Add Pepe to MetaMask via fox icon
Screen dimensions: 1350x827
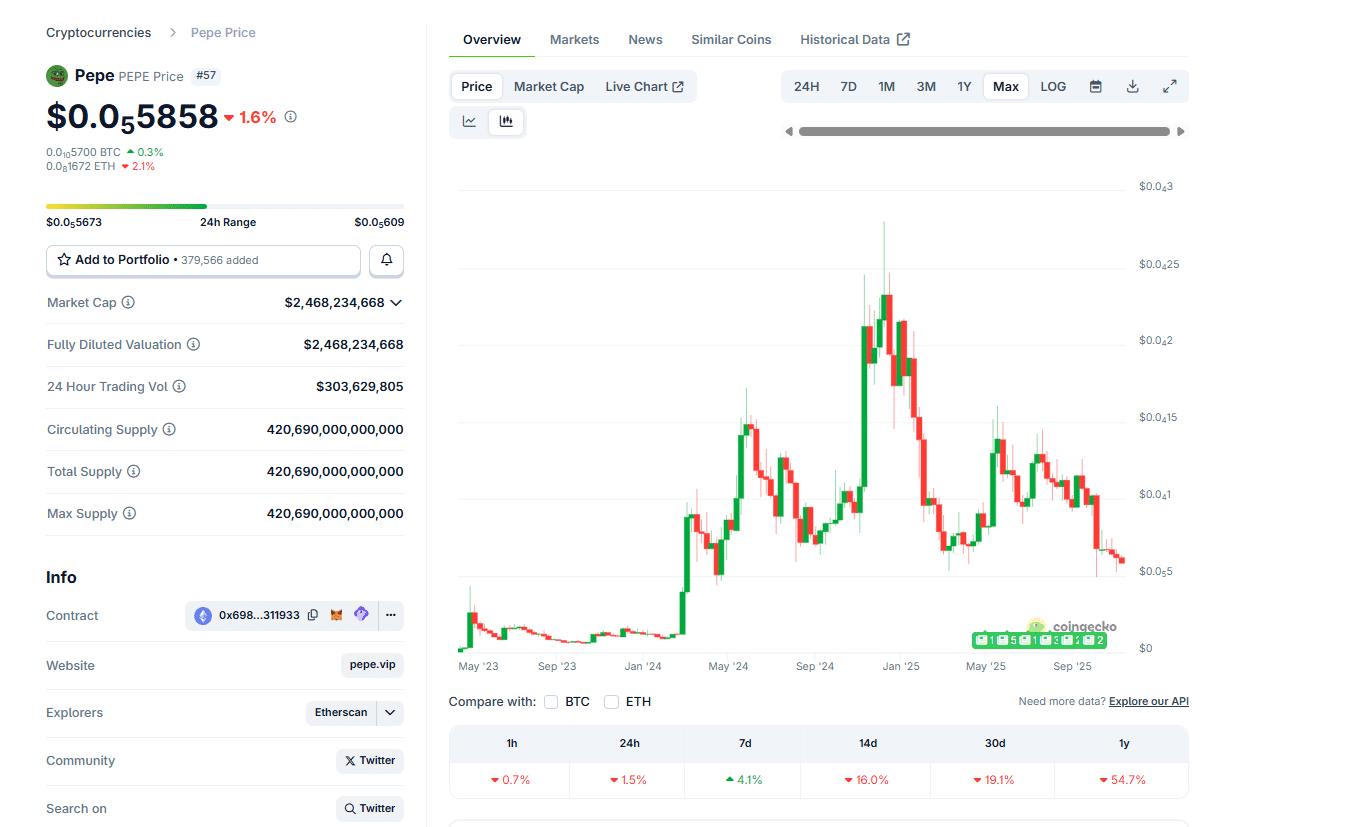(x=337, y=615)
